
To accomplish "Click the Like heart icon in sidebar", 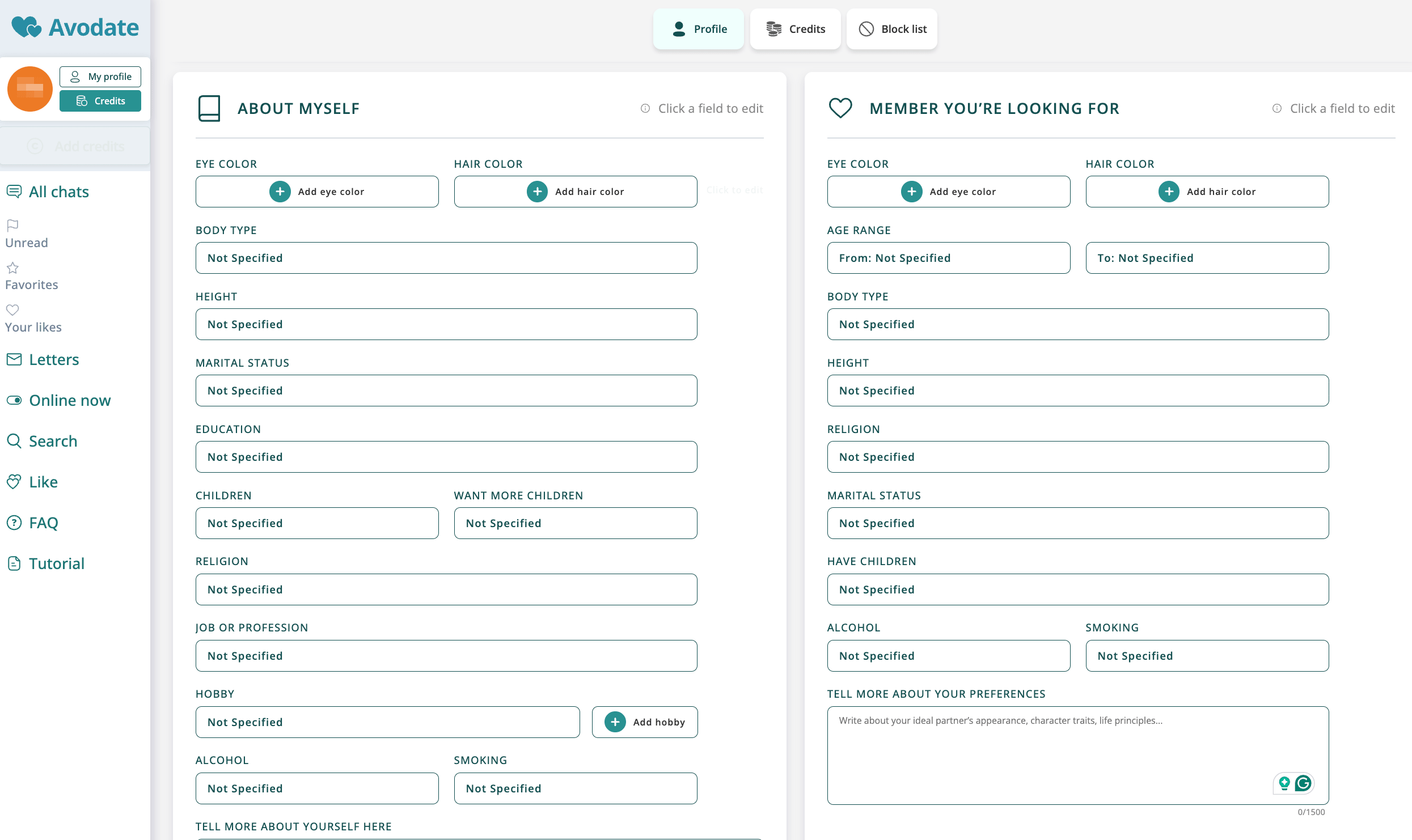I will [x=14, y=482].
